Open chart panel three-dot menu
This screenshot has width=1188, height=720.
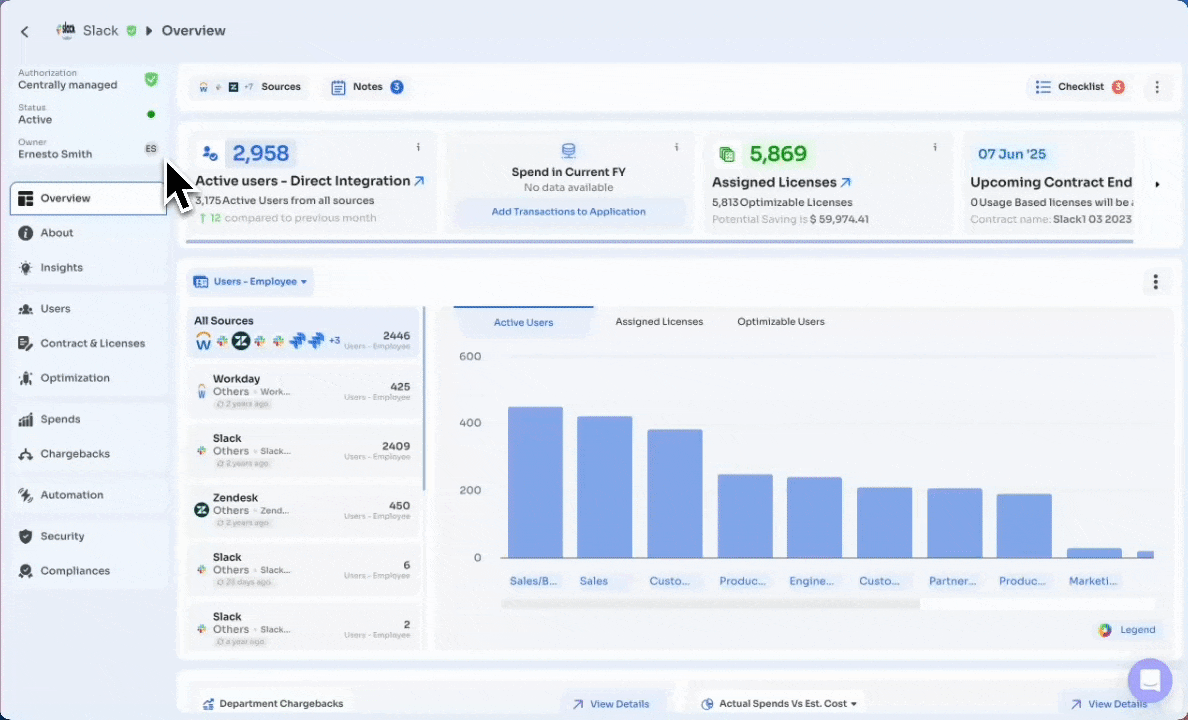pyautogui.click(x=1155, y=282)
